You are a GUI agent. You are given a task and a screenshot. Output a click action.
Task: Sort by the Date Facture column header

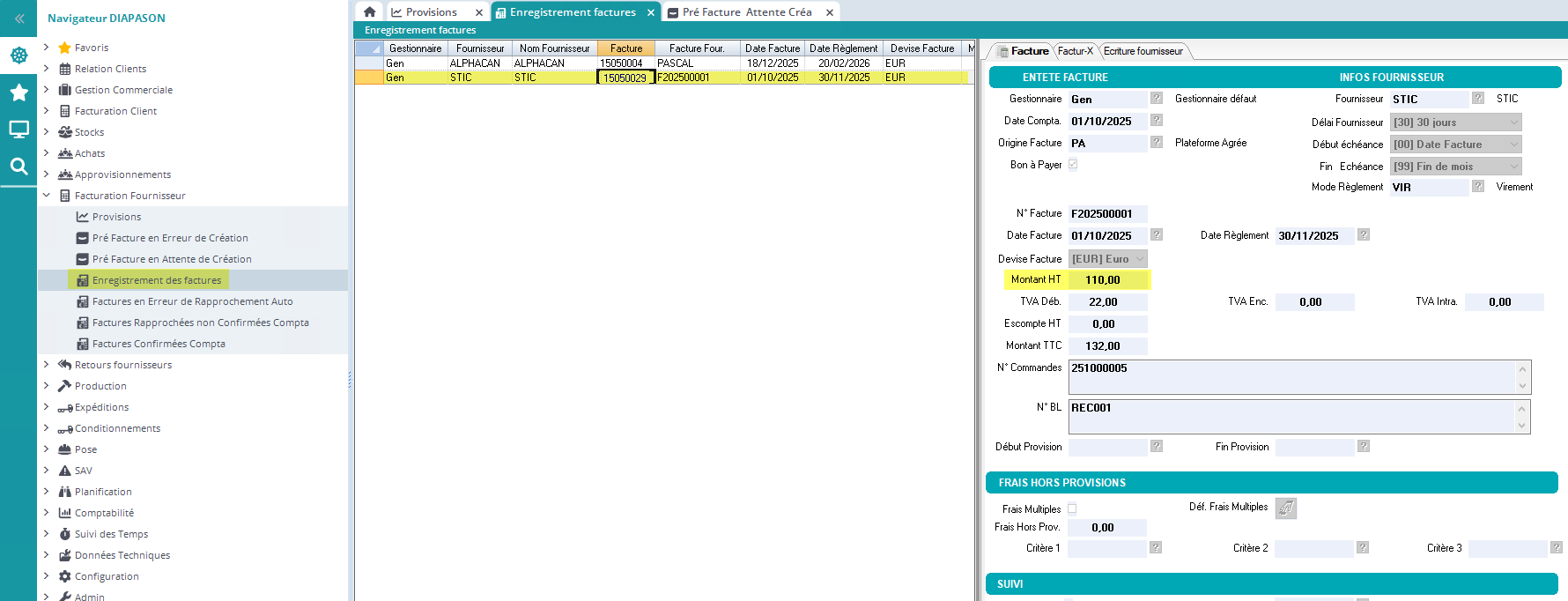[x=772, y=48]
